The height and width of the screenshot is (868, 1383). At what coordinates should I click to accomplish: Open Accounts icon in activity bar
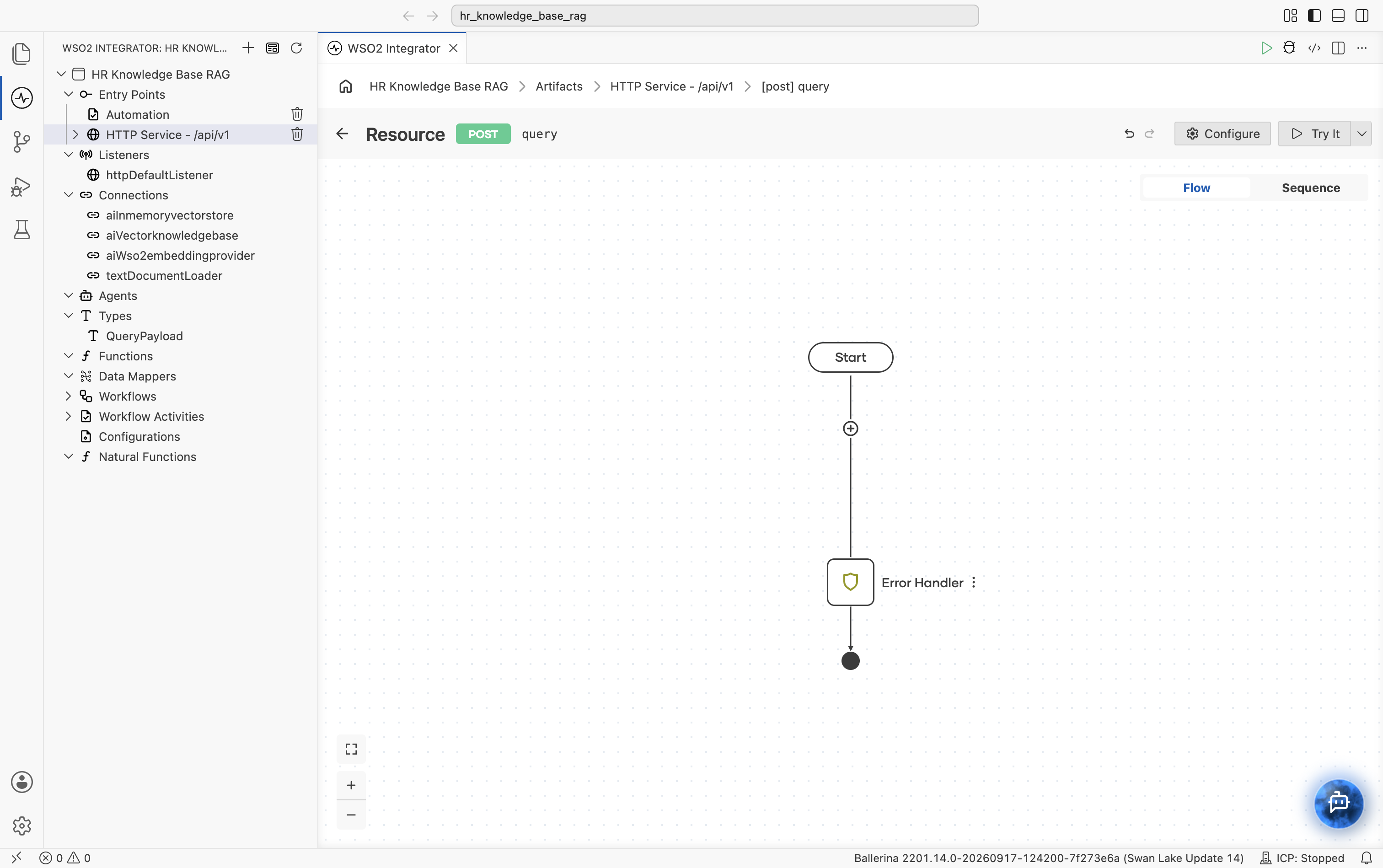22,782
